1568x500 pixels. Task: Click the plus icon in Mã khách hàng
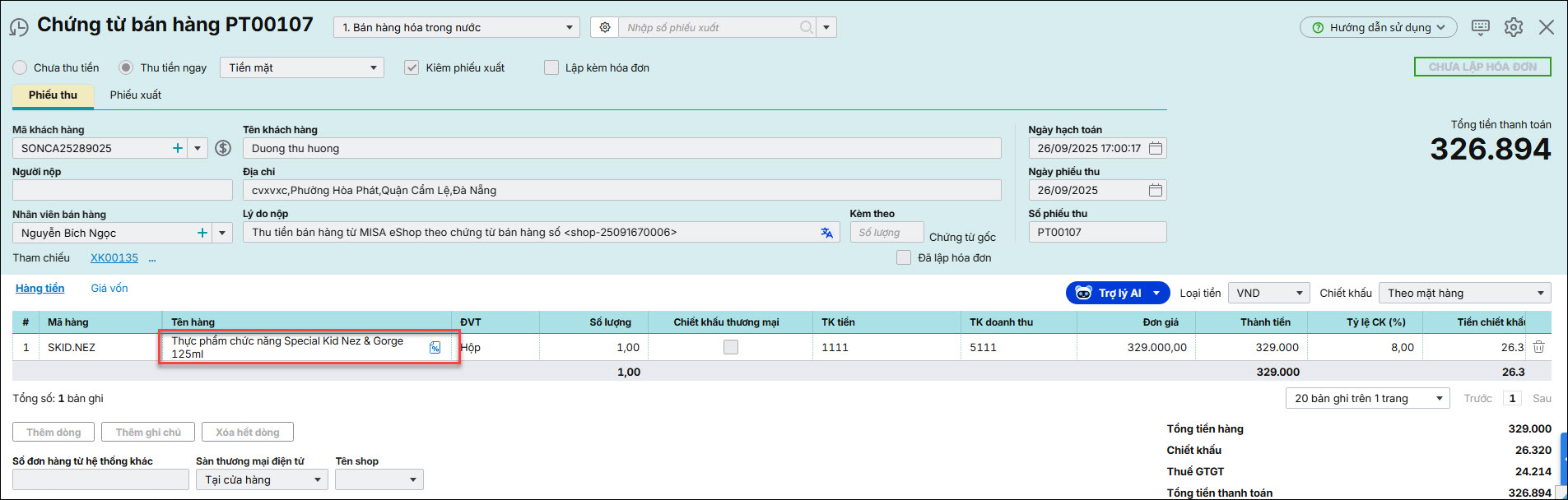(x=177, y=148)
